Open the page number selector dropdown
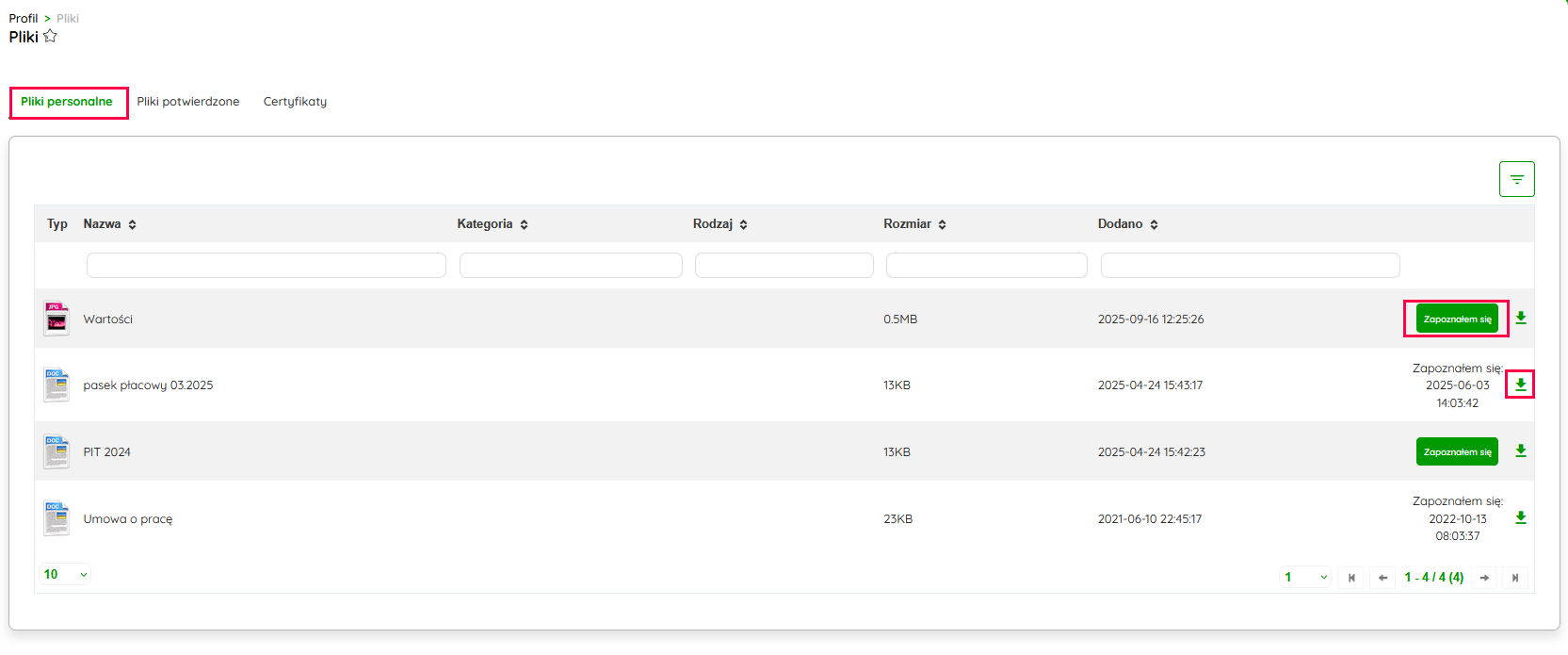 click(x=1305, y=578)
